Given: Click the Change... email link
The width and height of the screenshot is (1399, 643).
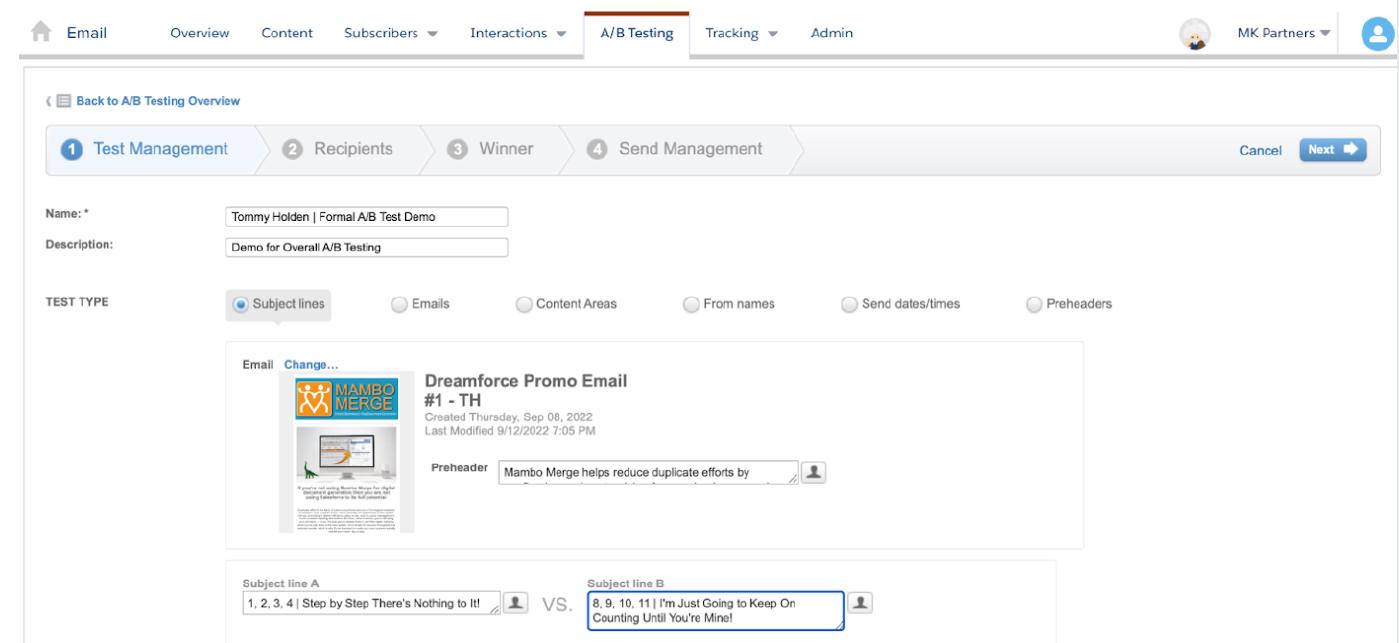Looking at the screenshot, I should tap(310, 364).
